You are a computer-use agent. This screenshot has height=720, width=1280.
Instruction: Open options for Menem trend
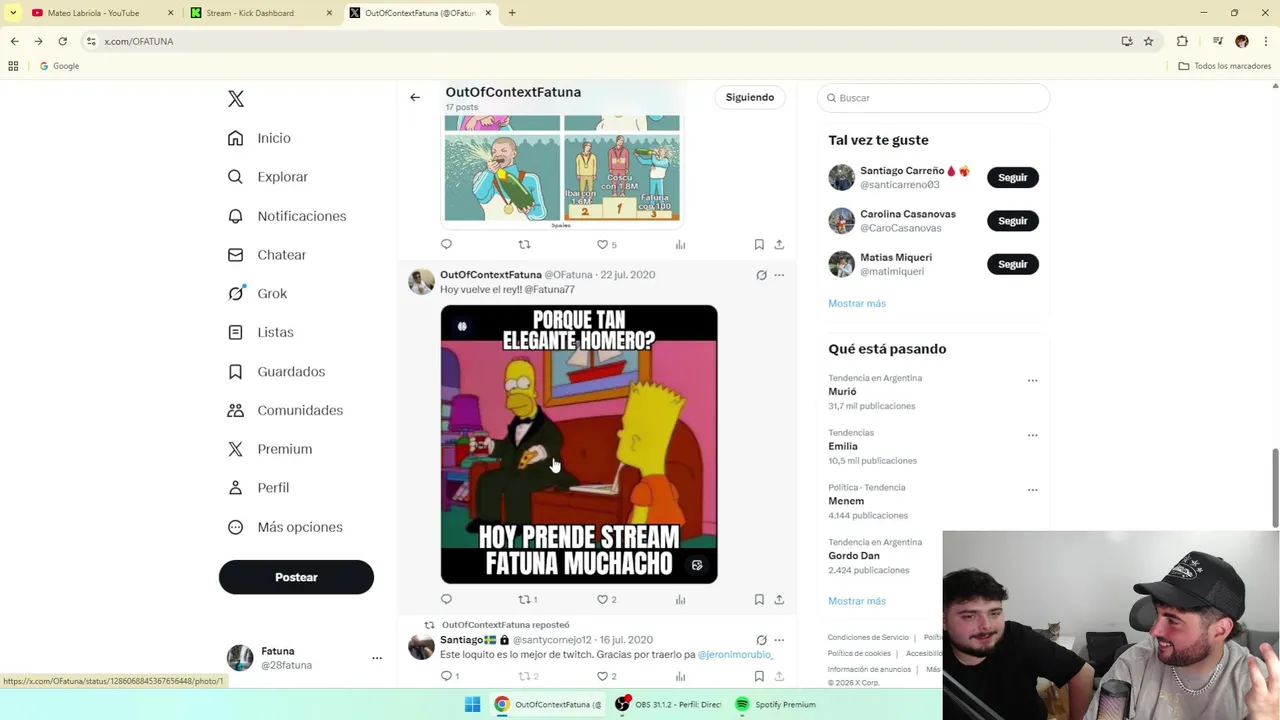point(1033,490)
